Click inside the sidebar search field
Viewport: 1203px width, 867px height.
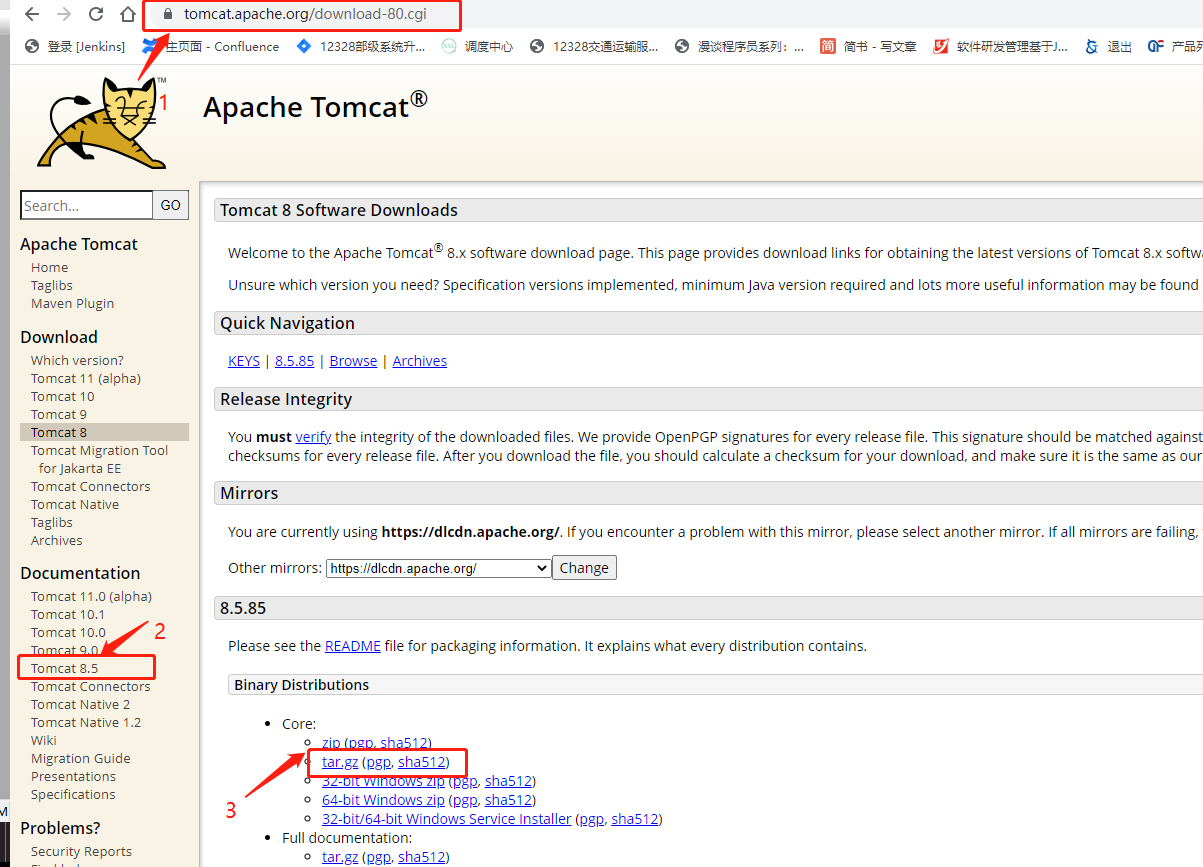[x=86, y=205]
